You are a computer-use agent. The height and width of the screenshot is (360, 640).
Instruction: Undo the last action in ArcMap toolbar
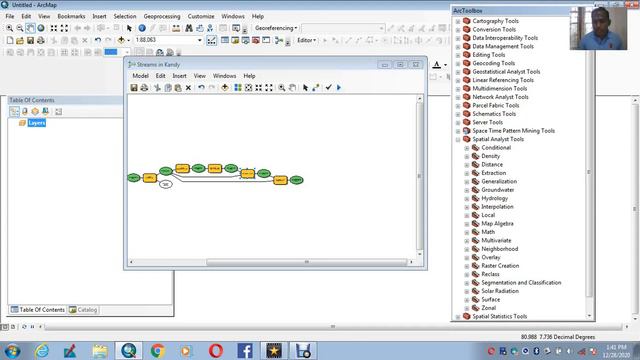tap(98, 40)
